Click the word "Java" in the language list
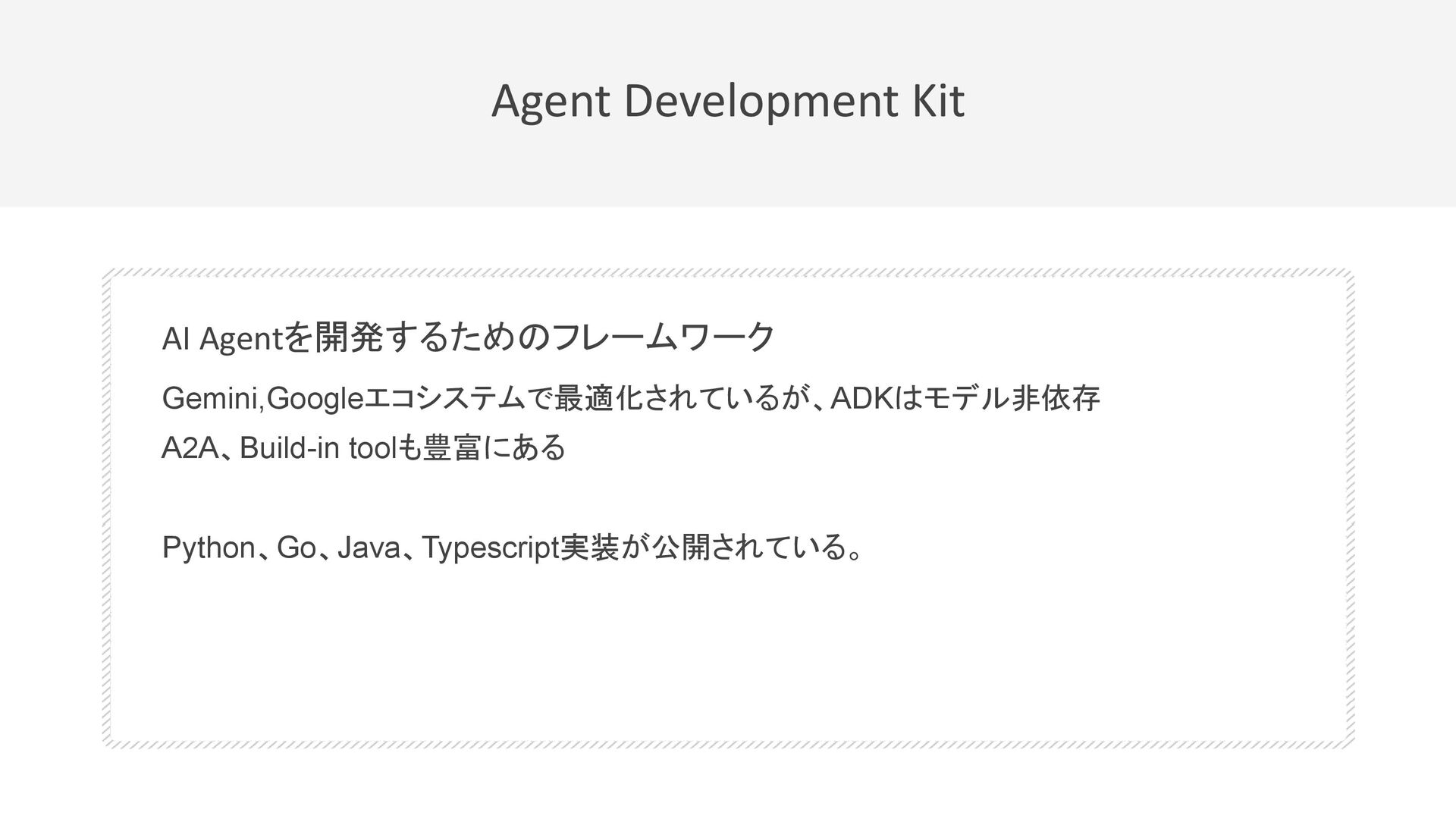 (x=368, y=548)
